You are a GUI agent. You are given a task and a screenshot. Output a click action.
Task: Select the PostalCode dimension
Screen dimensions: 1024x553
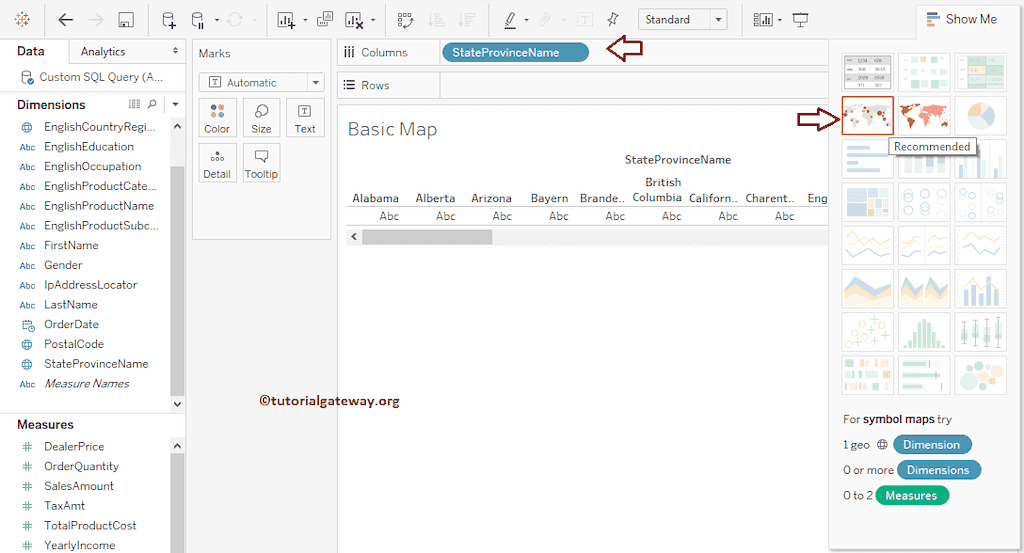[74, 344]
